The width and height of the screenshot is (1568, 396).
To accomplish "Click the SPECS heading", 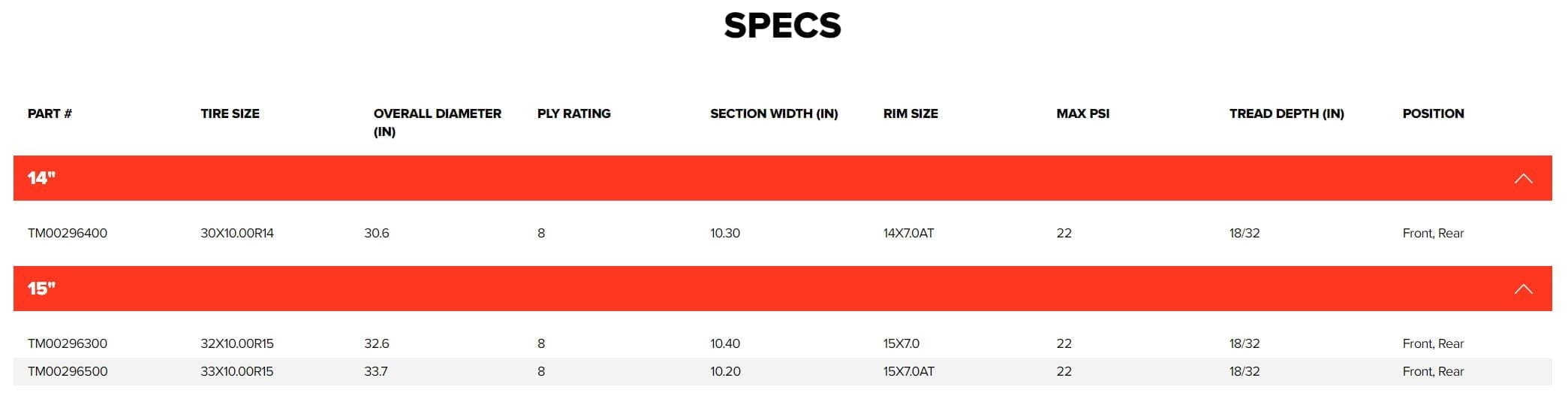I will point(782,26).
